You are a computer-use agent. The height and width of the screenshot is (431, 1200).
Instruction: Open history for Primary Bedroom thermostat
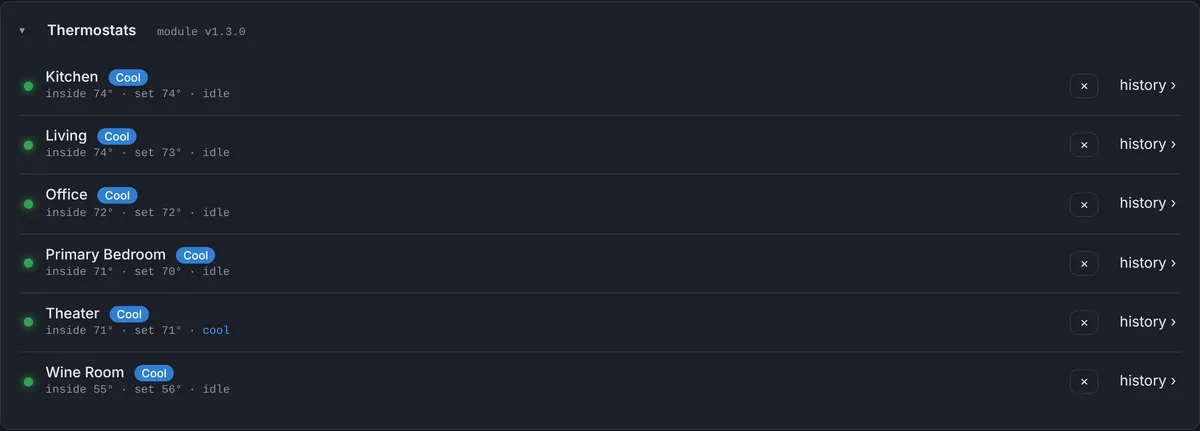coord(1148,263)
